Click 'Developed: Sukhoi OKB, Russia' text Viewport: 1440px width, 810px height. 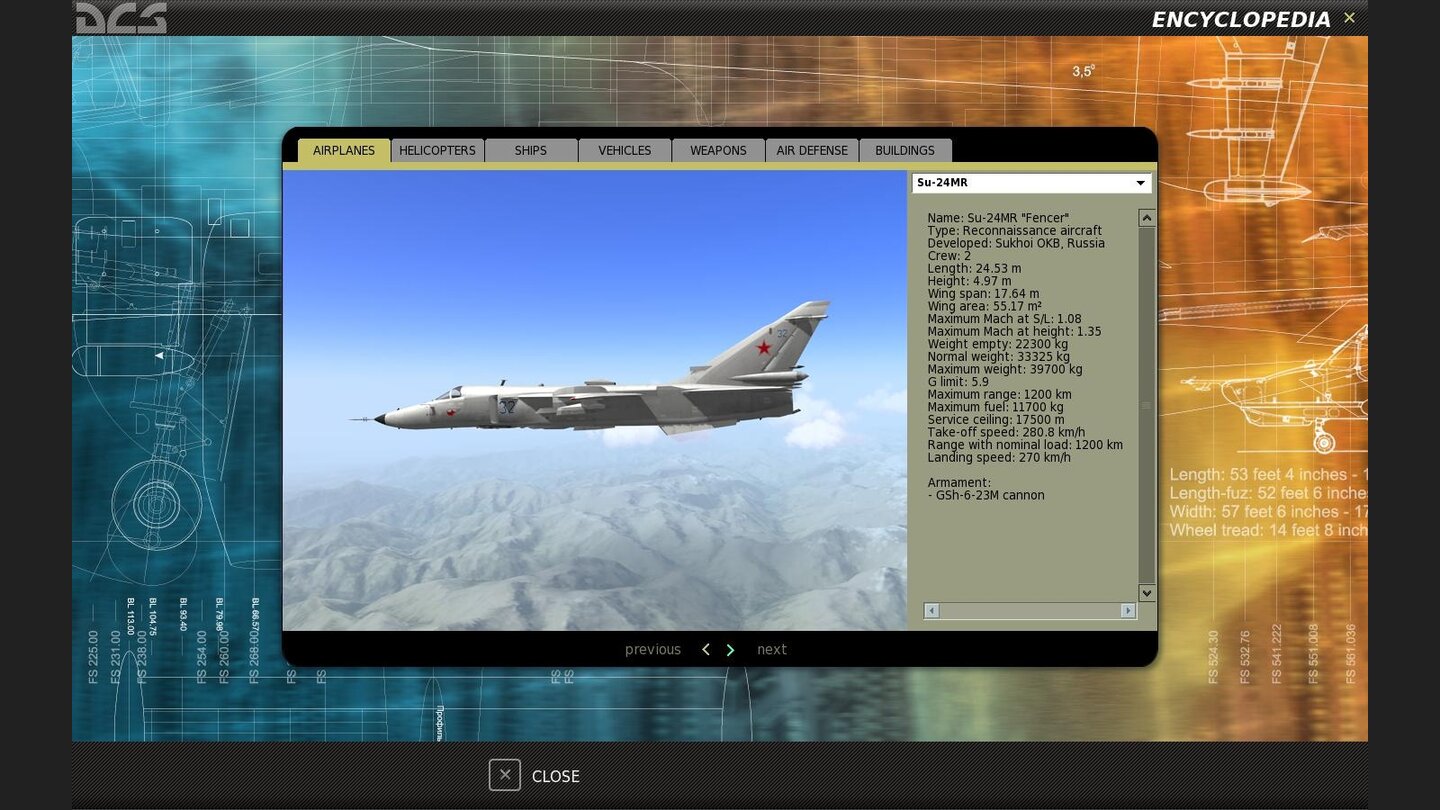click(1016, 244)
